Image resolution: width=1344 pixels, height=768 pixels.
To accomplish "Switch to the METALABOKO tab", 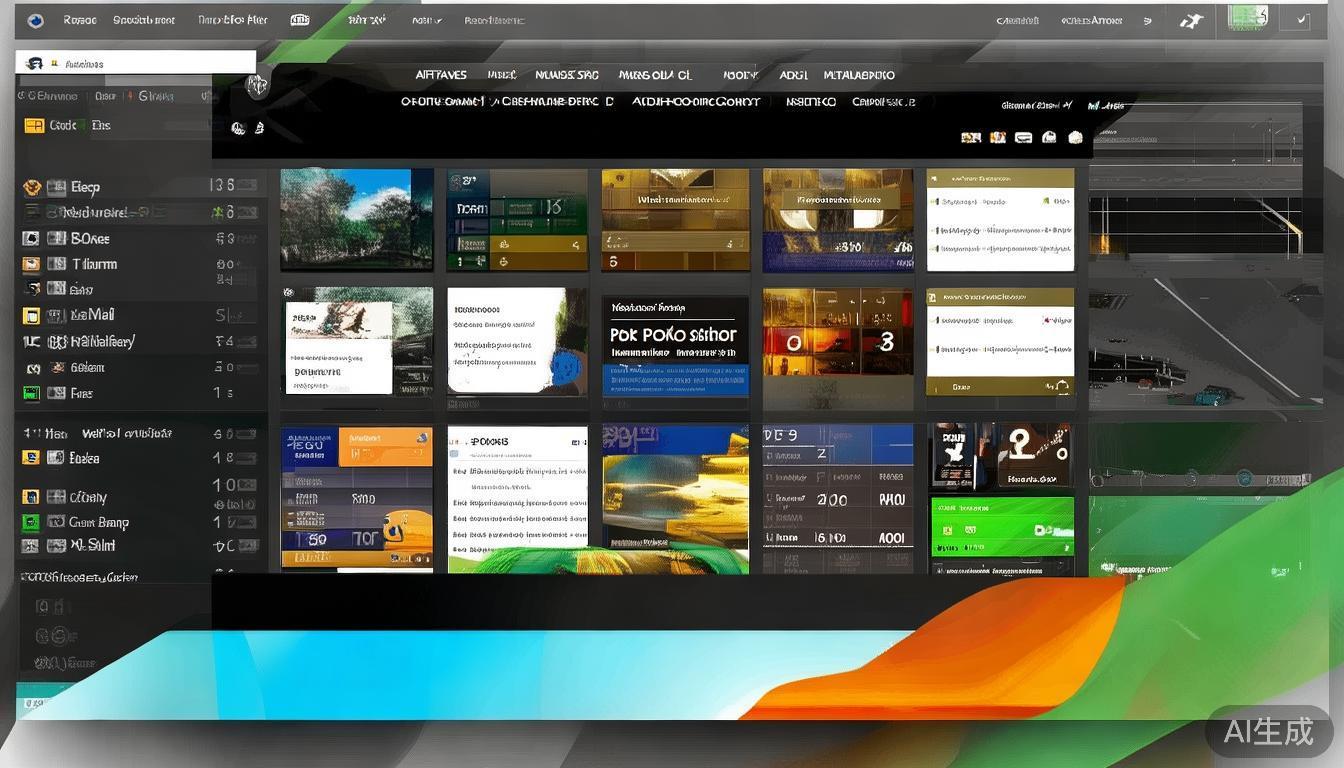I will 858,75.
